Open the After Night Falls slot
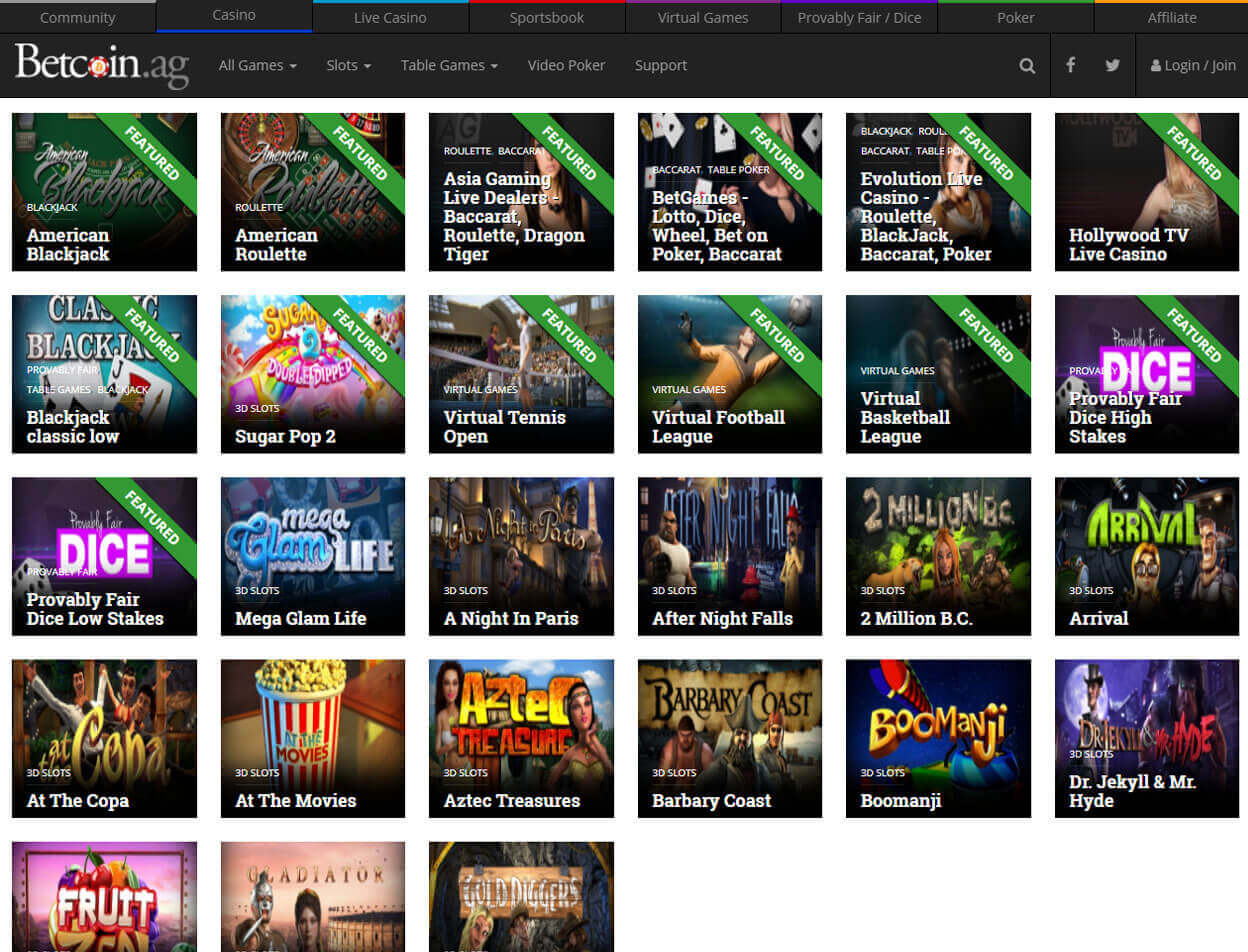The image size is (1248, 952). (730, 556)
